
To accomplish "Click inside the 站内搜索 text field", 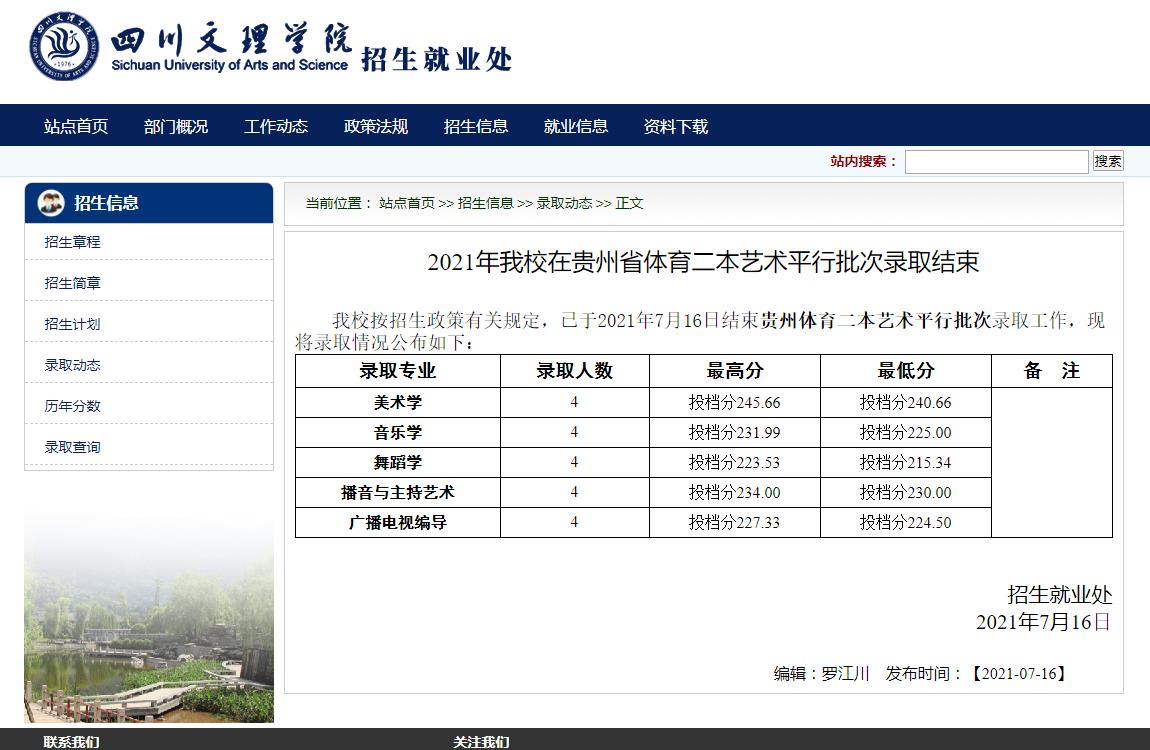I will [x=996, y=161].
